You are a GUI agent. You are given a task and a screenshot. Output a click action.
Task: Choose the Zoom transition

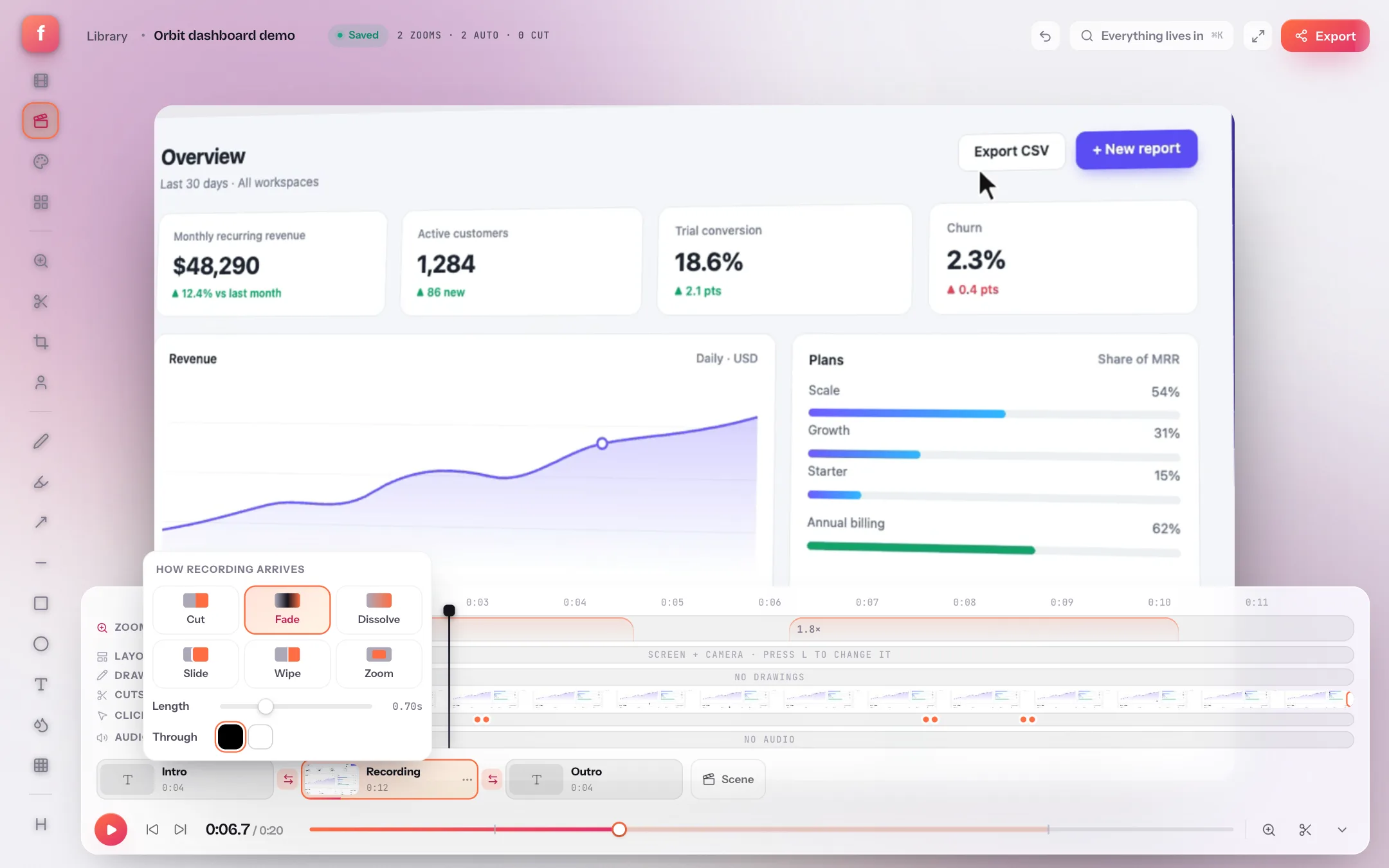(x=379, y=664)
